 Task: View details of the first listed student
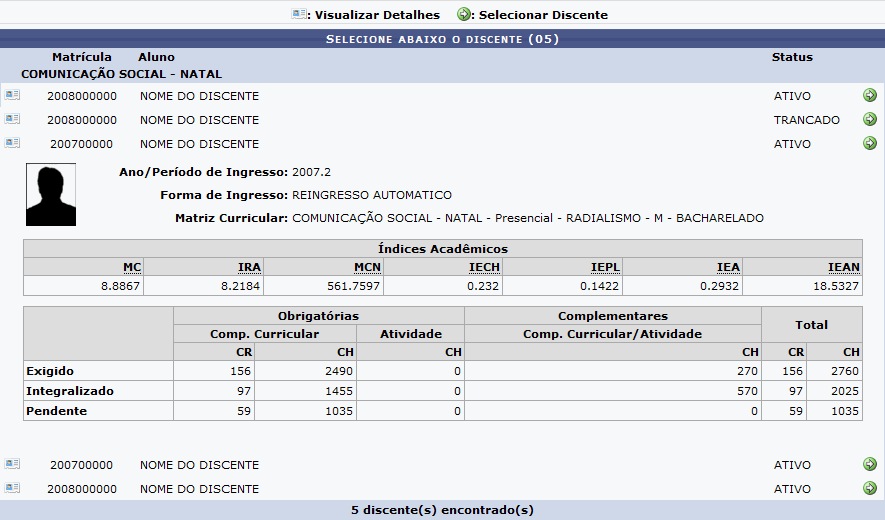tap(12, 95)
